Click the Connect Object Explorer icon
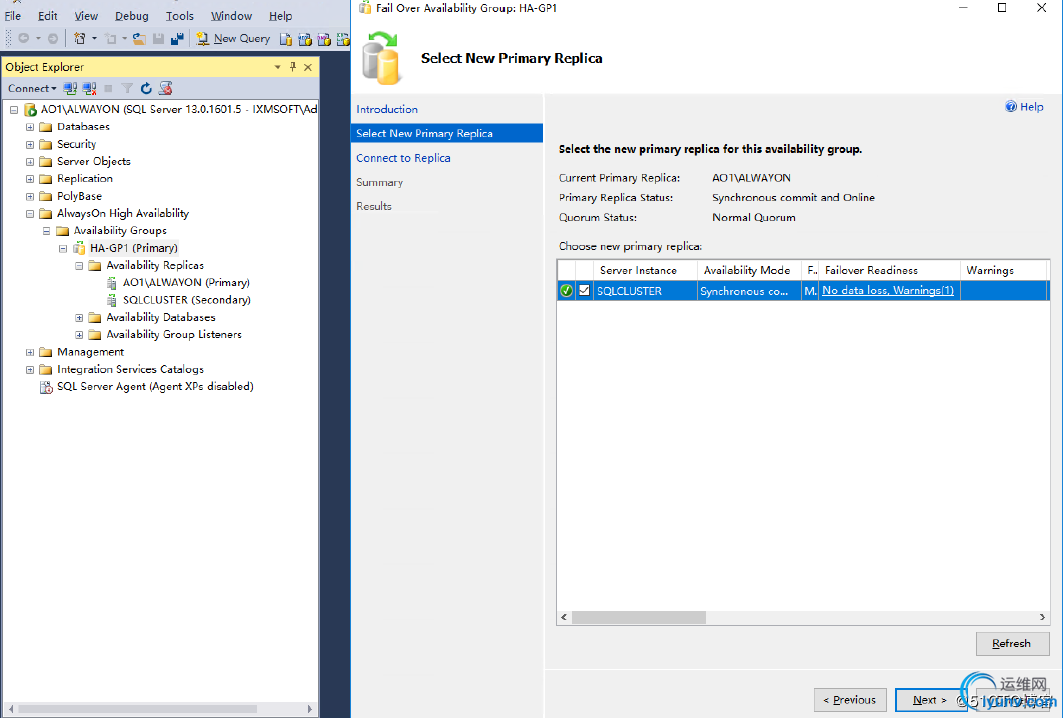The width and height of the screenshot is (1063, 718). [x=70, y=88]
